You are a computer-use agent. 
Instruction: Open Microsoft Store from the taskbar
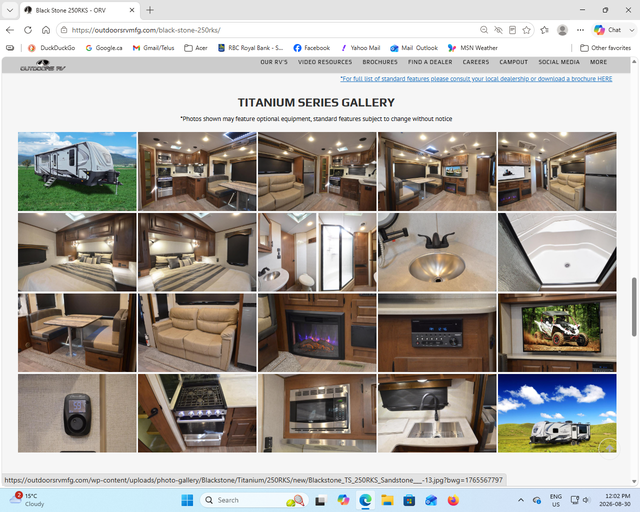409,500
